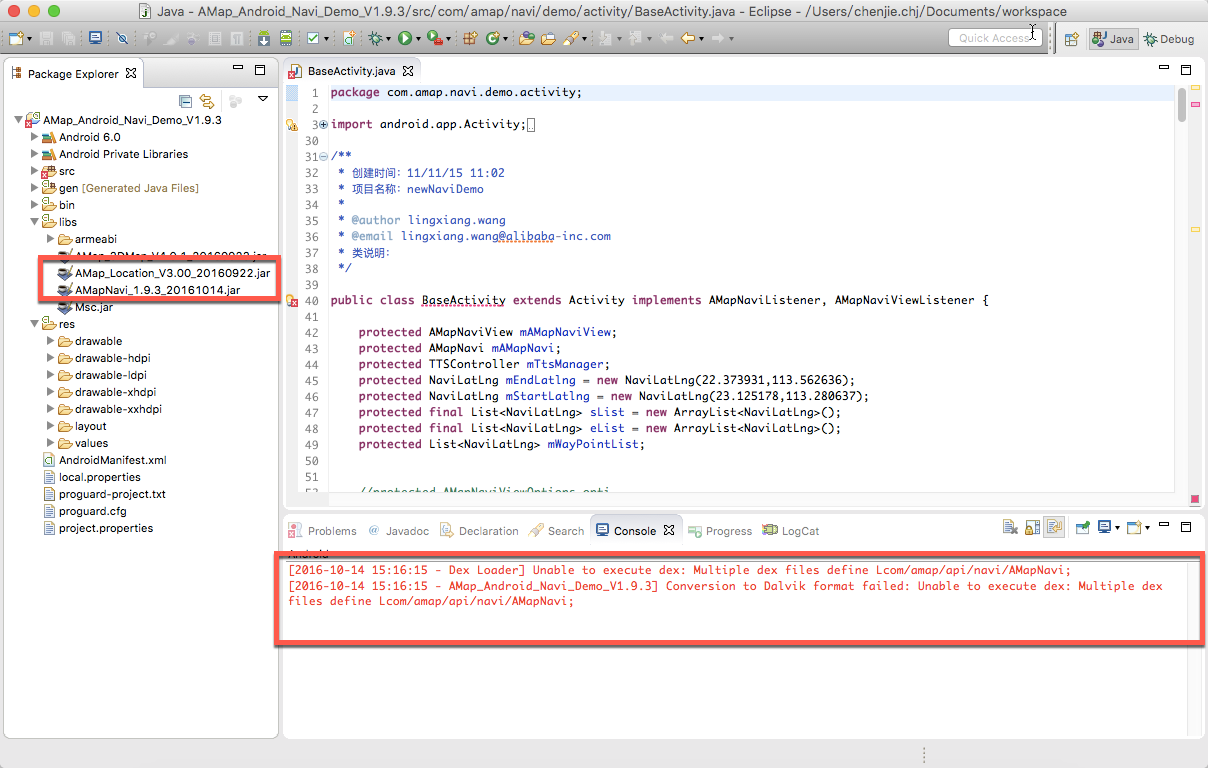This screenshot has height=768, width=1208.
Task: Switch to the Declaration tab
Action: (x=479, y=531)
